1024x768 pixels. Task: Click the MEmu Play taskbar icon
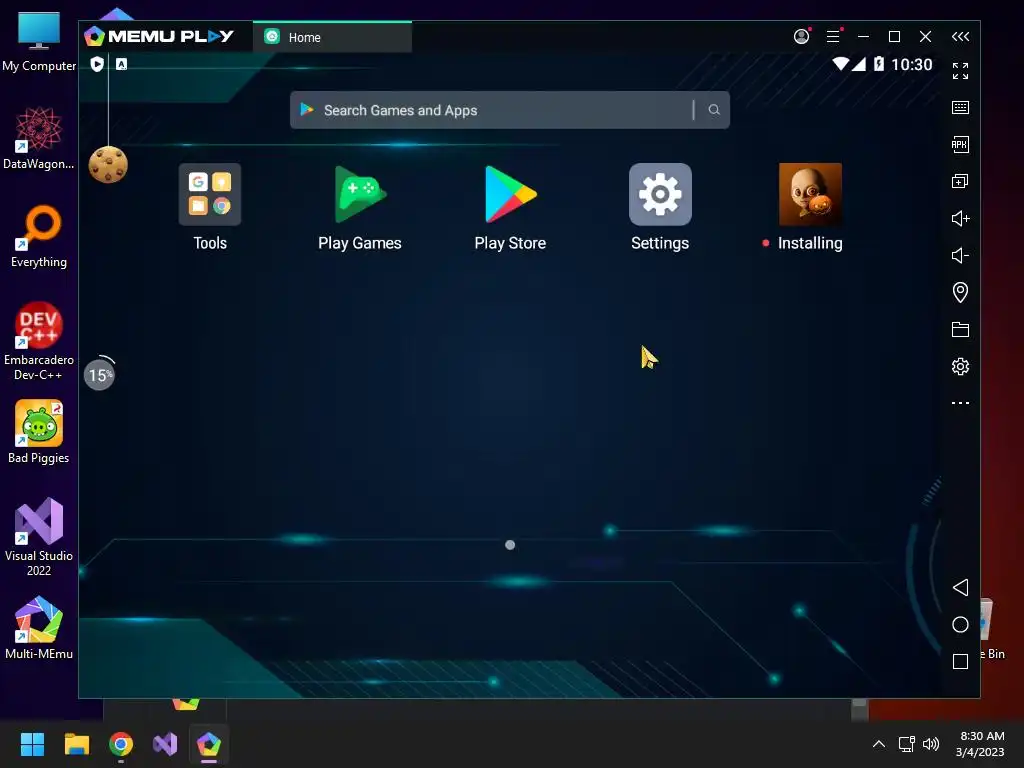pyautogui.click(x=209, y=744)
